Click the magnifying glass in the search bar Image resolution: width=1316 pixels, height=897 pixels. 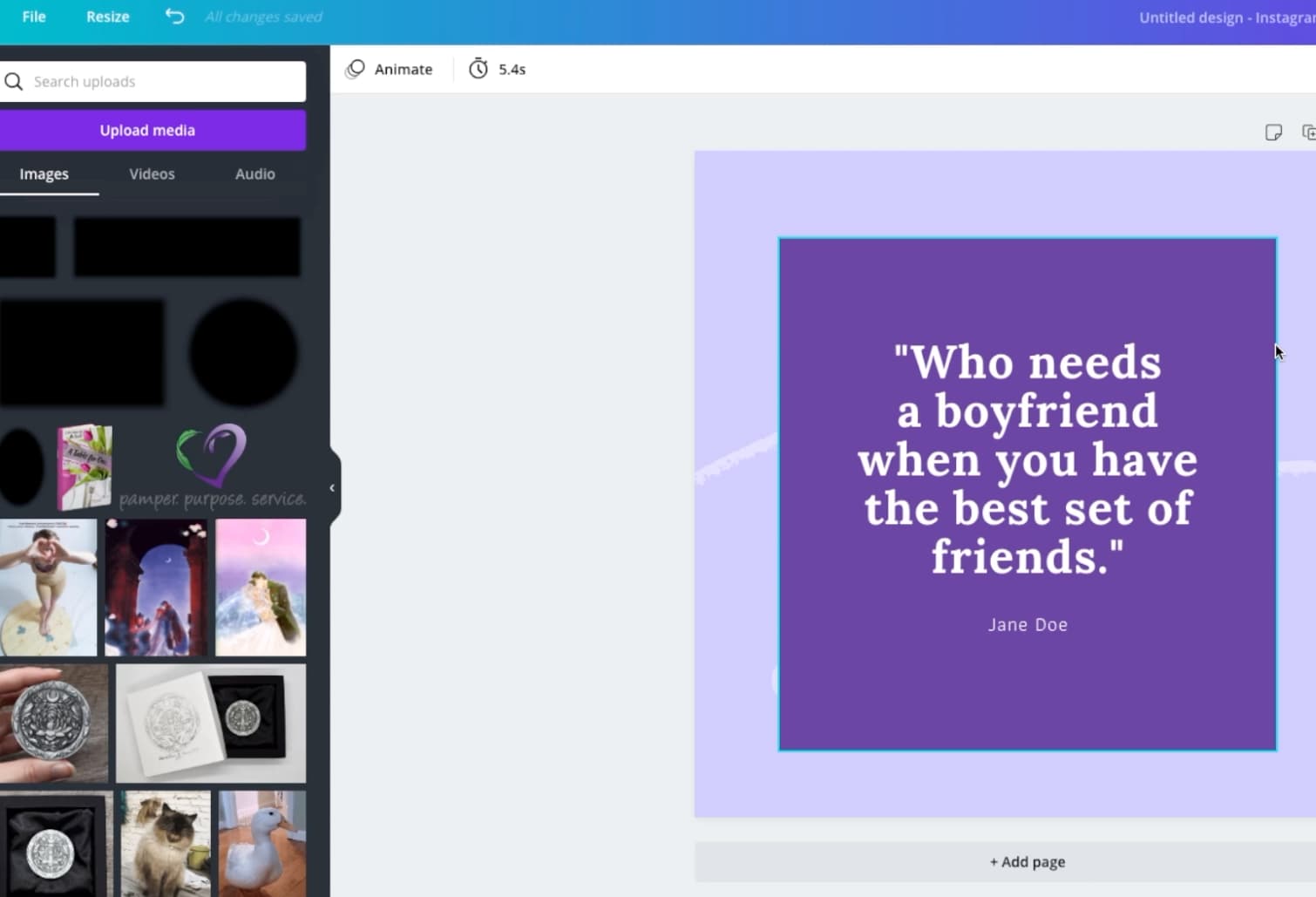[14, 81]
